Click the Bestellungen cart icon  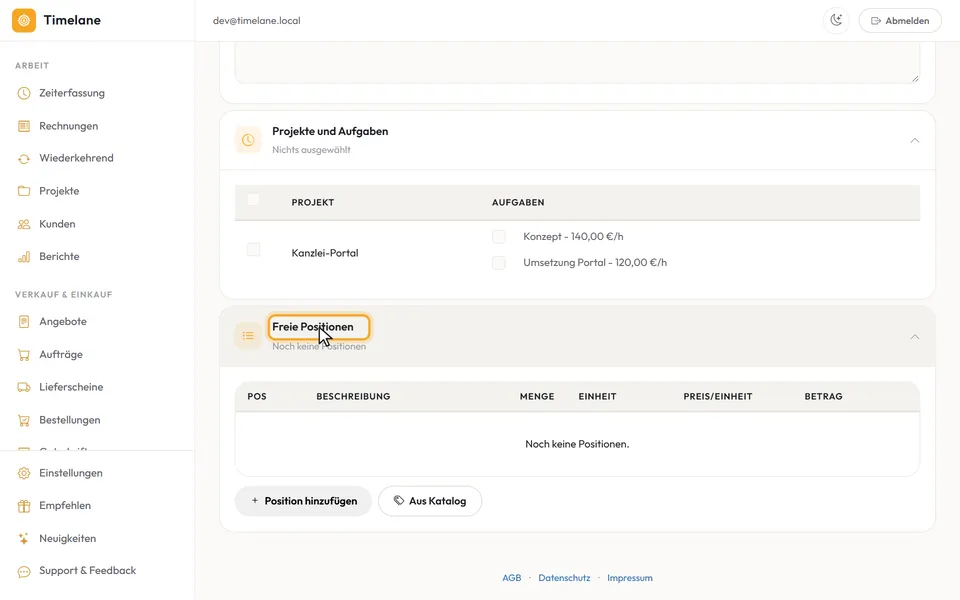[24, 420]
